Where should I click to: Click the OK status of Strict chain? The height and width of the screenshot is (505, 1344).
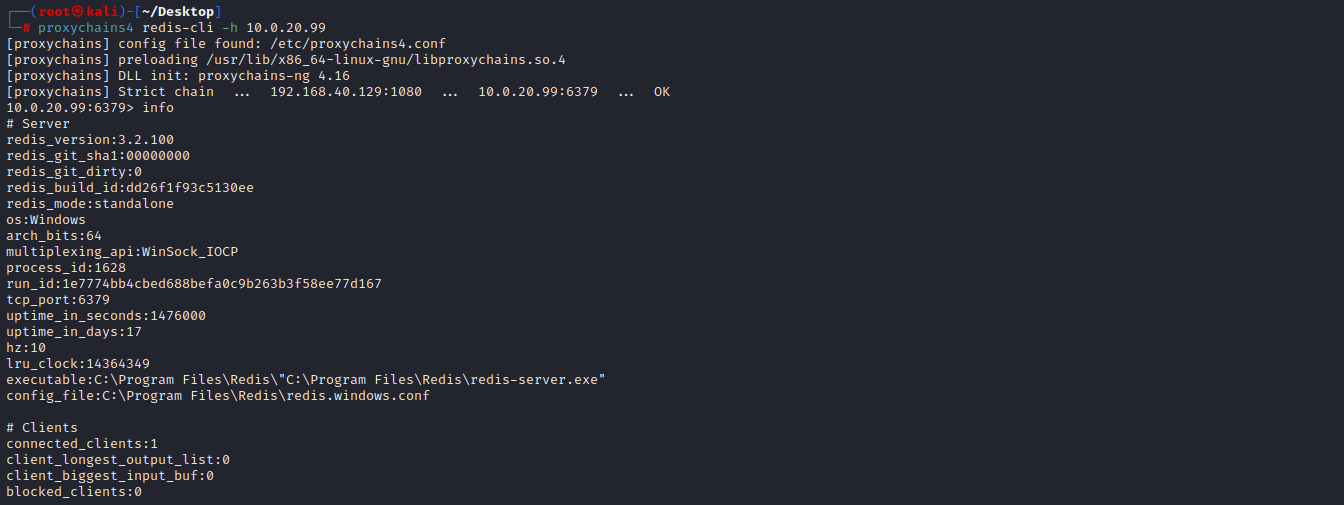point(662,92)
